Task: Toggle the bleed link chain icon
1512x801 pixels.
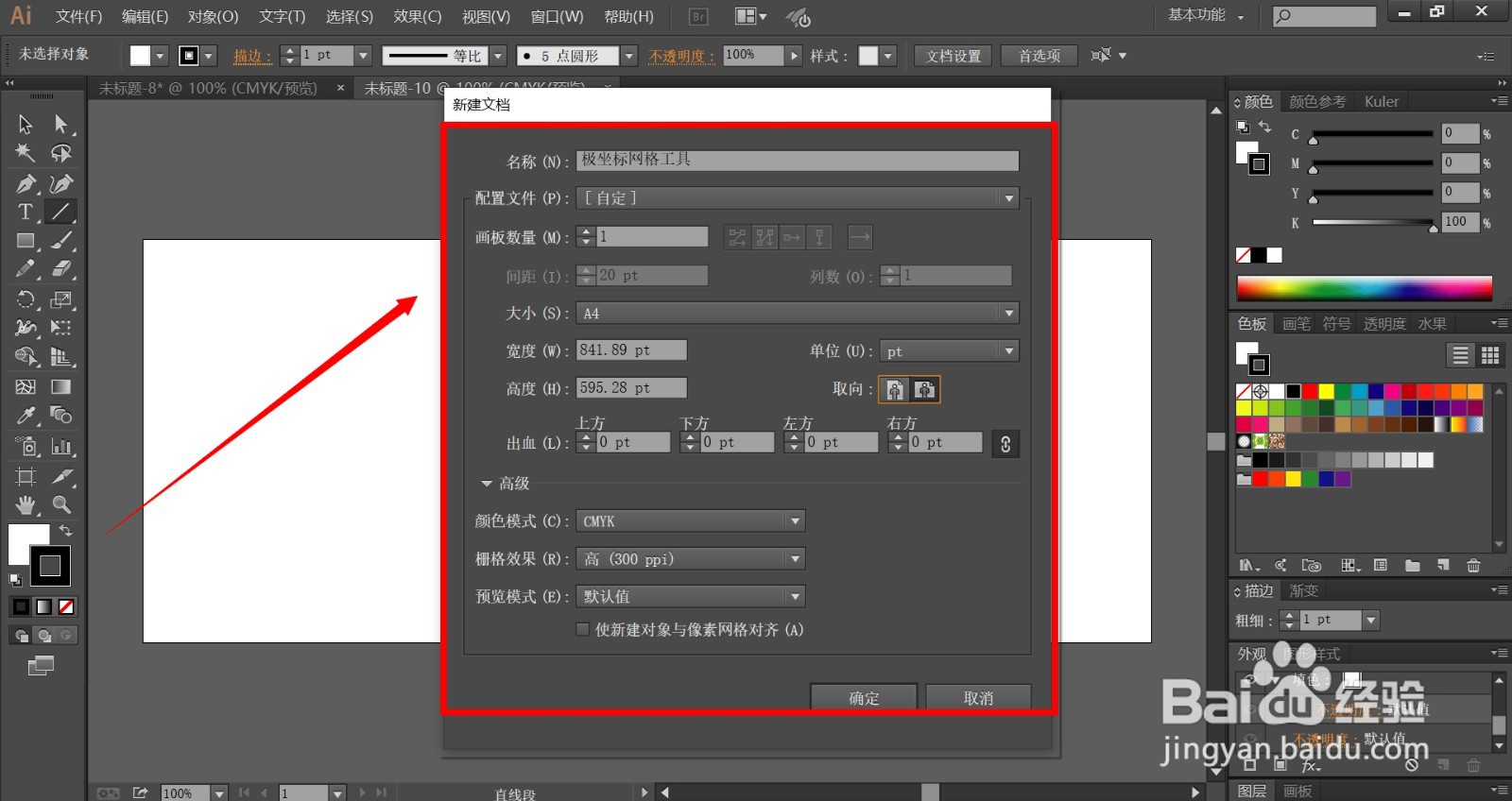Action: click(1005, 443)
